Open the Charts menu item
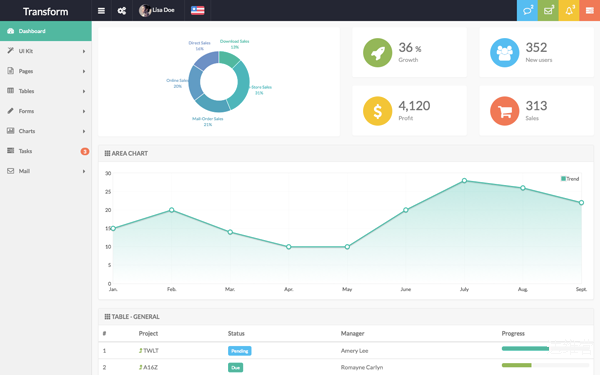This screenshot has height=375, width=600. (46, 131)
